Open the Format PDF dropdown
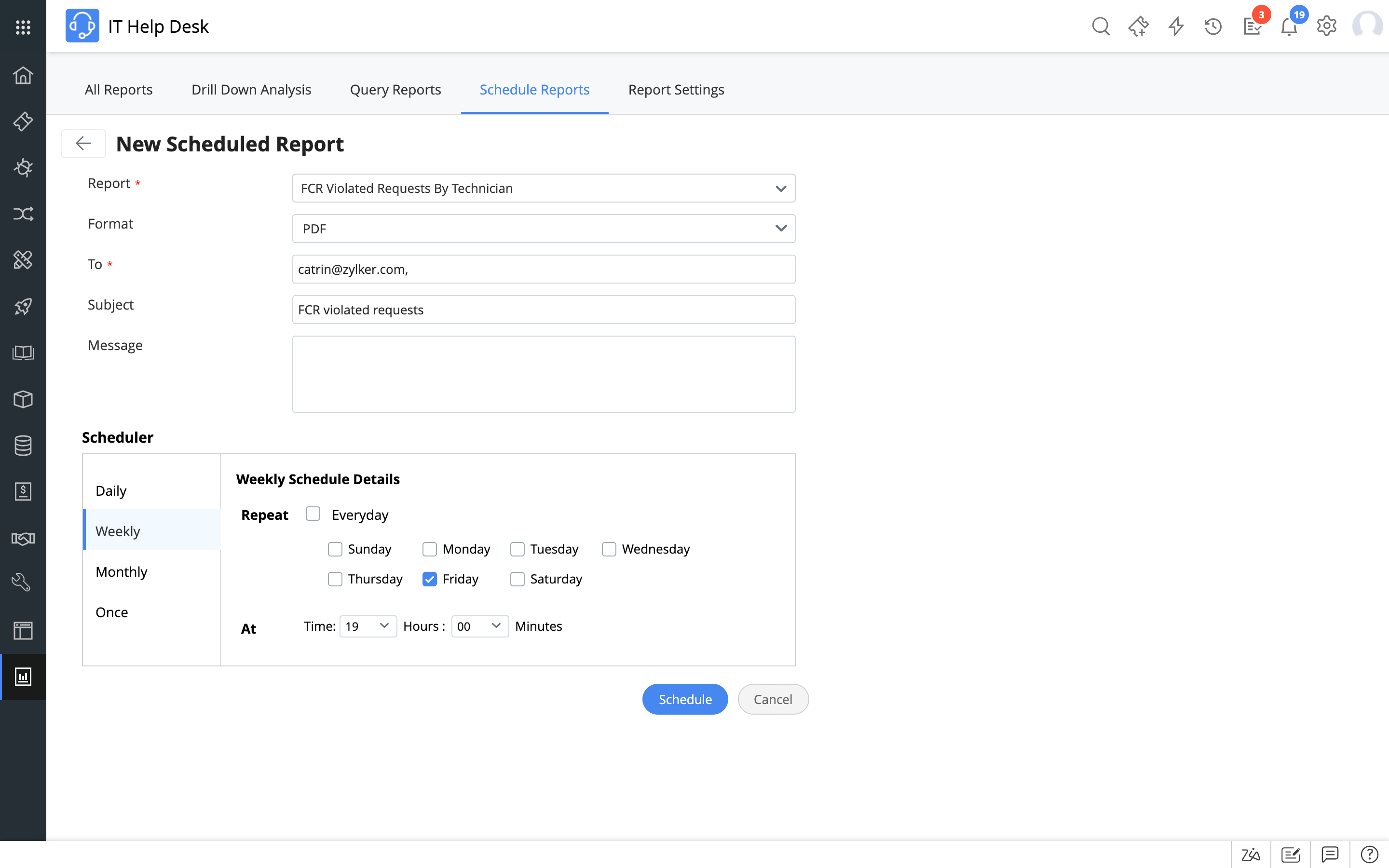 [544, 229]
